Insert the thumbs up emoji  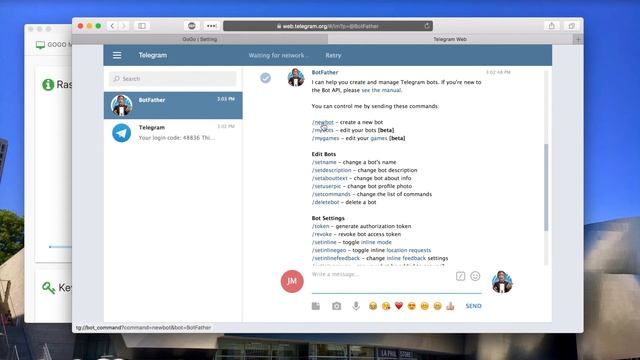pos(450,306)
